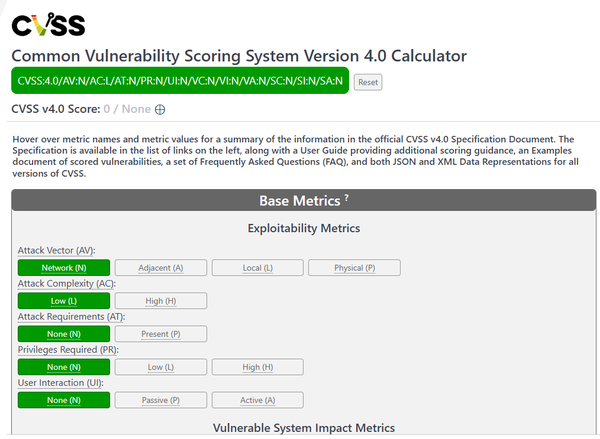Viewport: 600px width, 439px height.
Task: Set attack vector to Adjacent (A)
Action: (160, 268)
